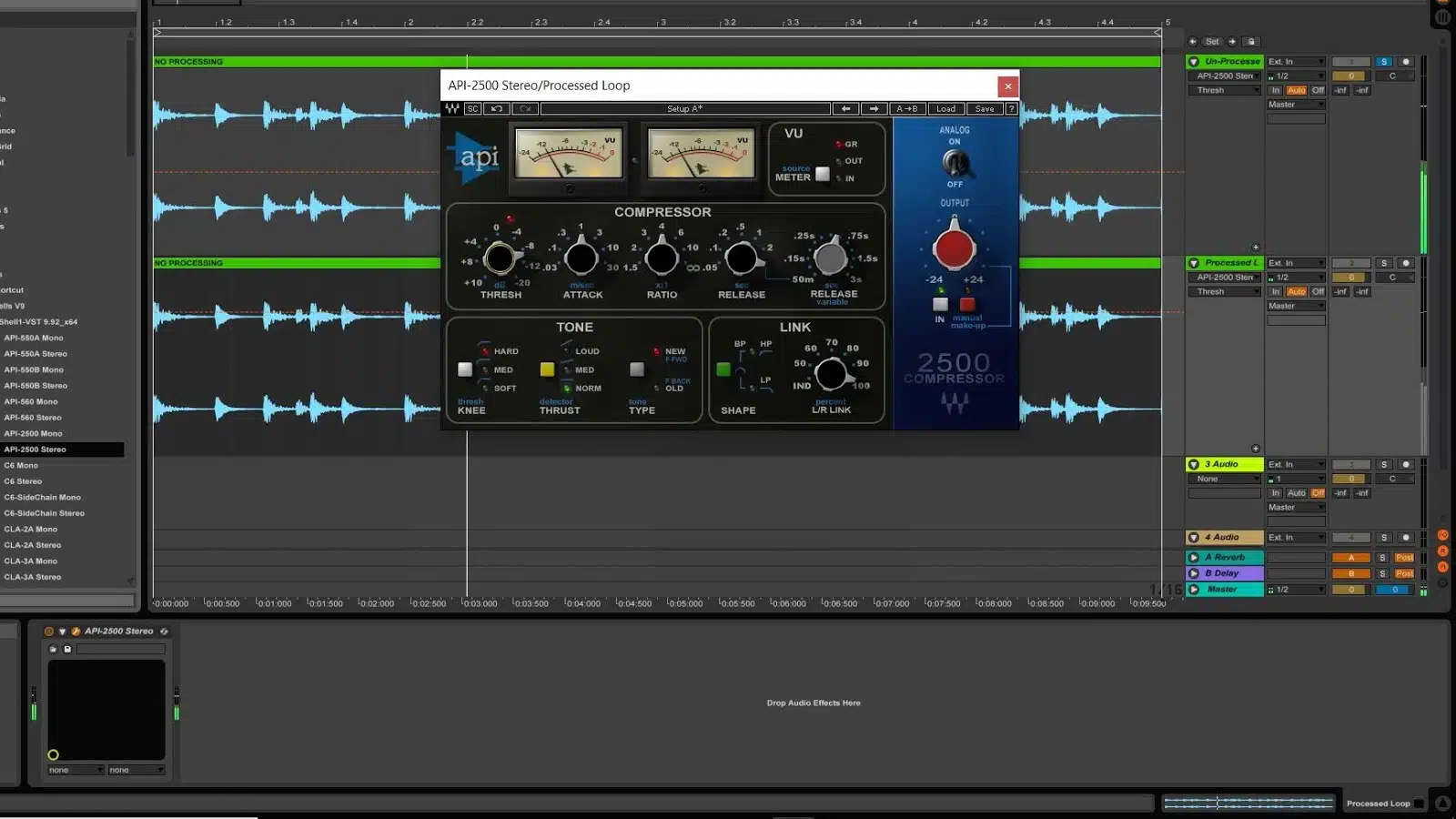Click the THRESH knob
The height and width of the screenshot is (819, 1456).
(x=500, y=258)
